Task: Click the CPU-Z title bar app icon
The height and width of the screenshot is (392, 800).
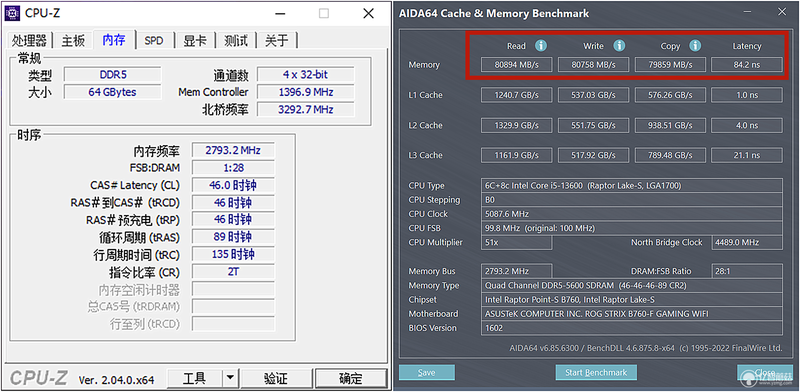Action: (12, 13)
